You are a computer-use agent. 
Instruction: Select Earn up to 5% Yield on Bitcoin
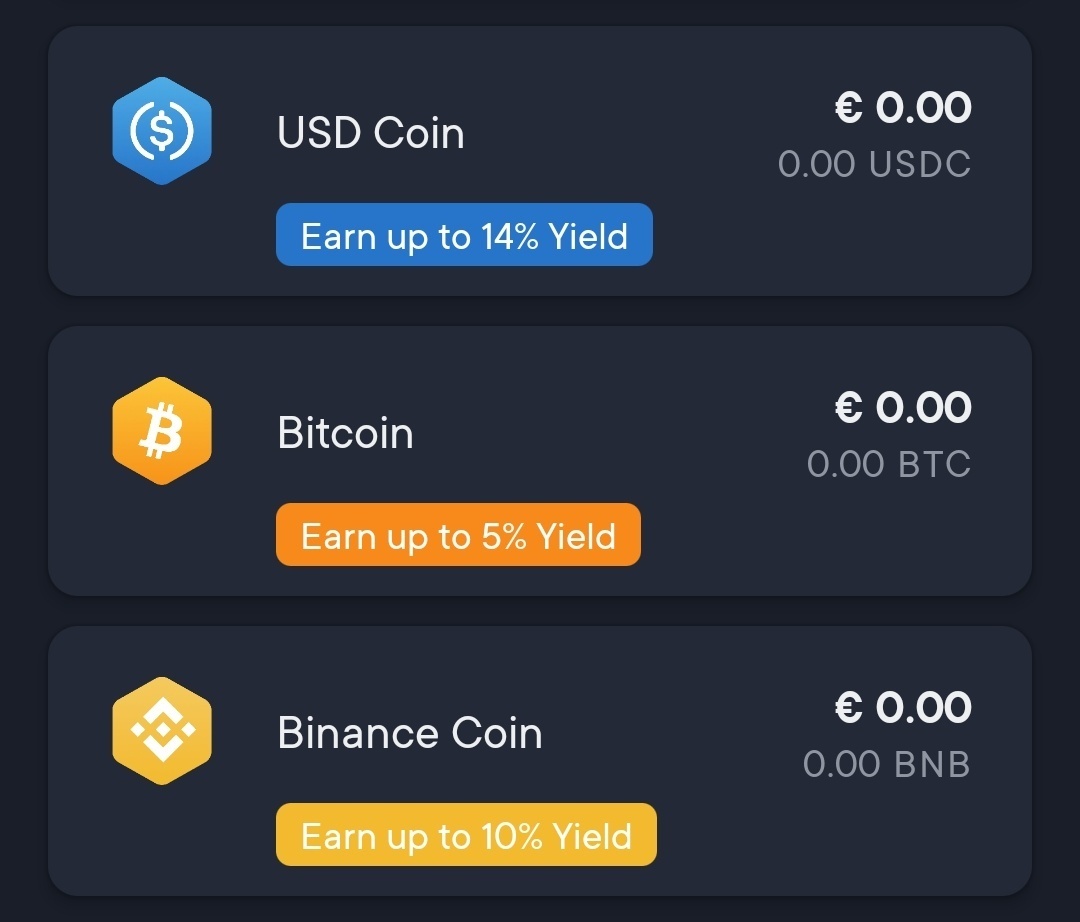pos(458,535)
